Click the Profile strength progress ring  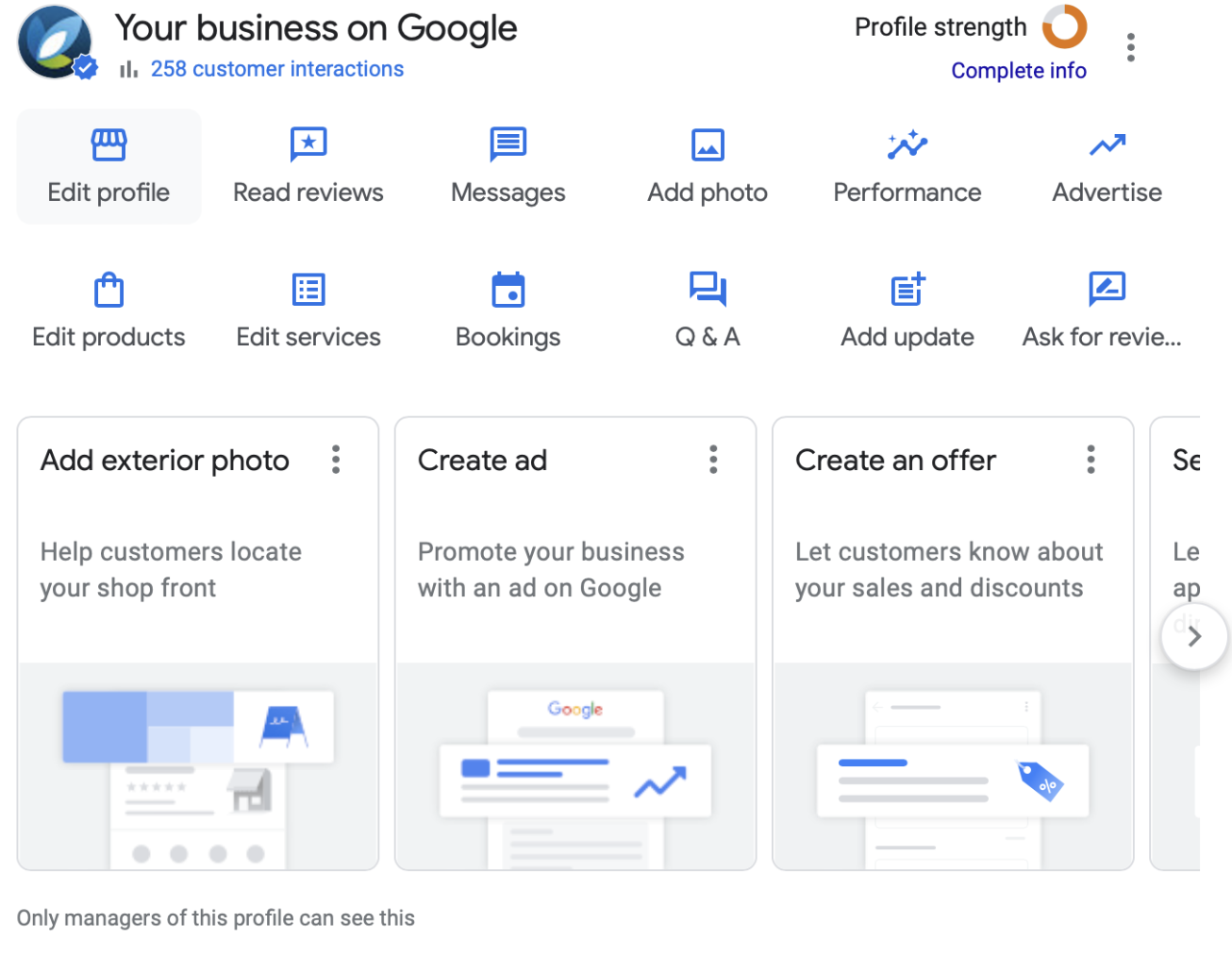[x=1064, y=26]
